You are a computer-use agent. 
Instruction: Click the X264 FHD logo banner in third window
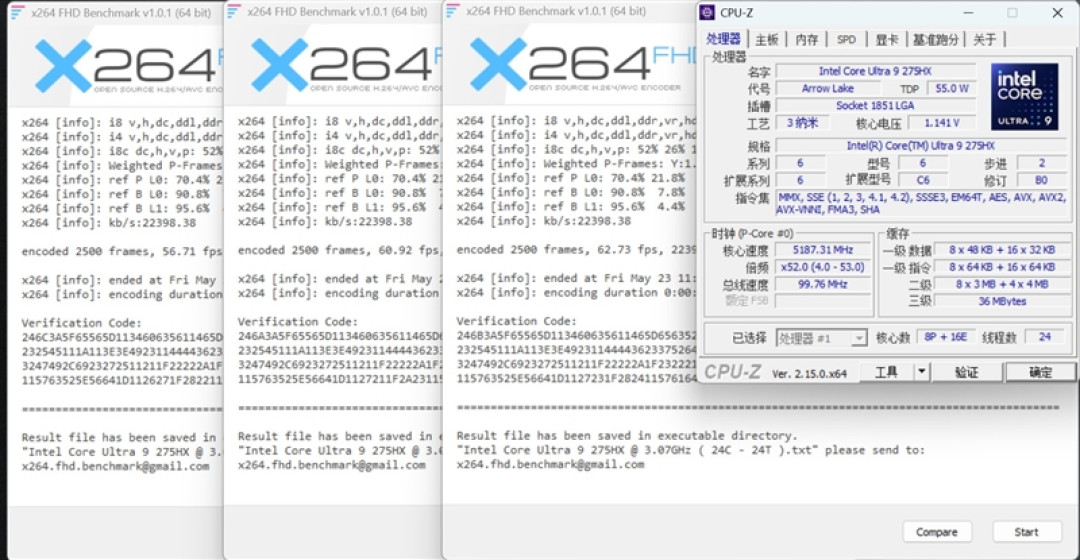570,65
